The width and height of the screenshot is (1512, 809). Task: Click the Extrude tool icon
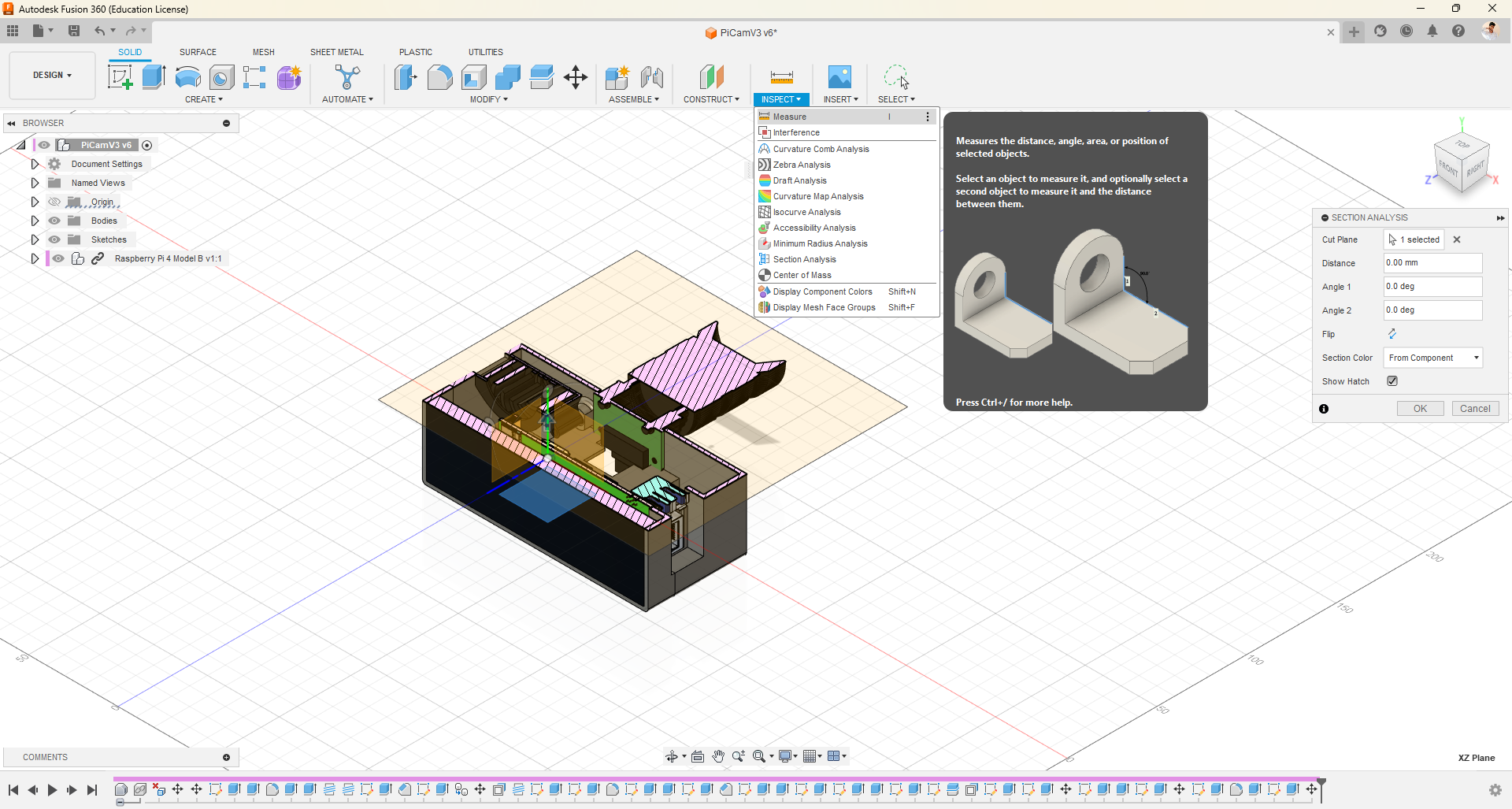(x=154, y=77)
